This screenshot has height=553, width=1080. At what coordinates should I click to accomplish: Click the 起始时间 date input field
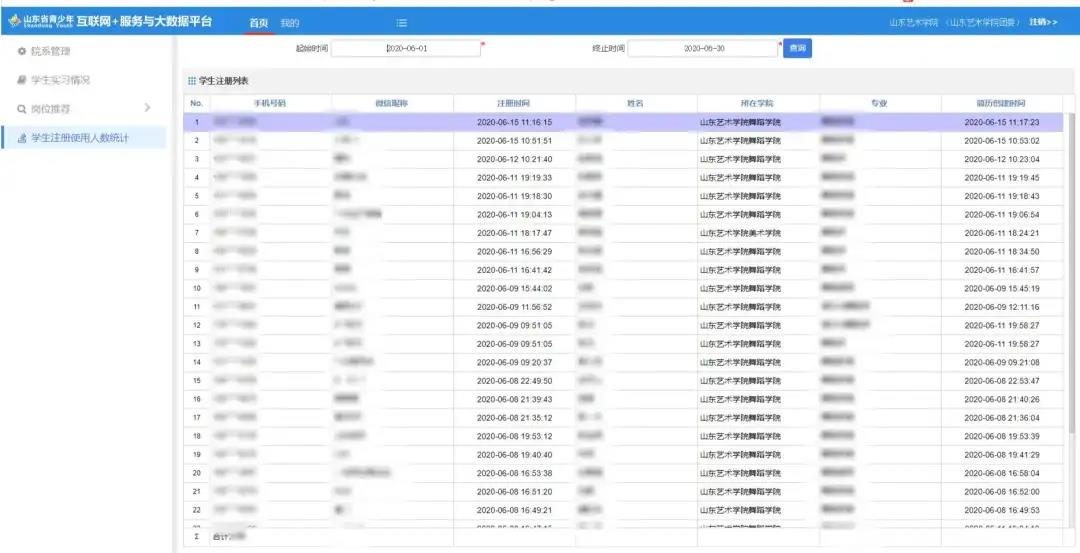[x=406, y=48]
